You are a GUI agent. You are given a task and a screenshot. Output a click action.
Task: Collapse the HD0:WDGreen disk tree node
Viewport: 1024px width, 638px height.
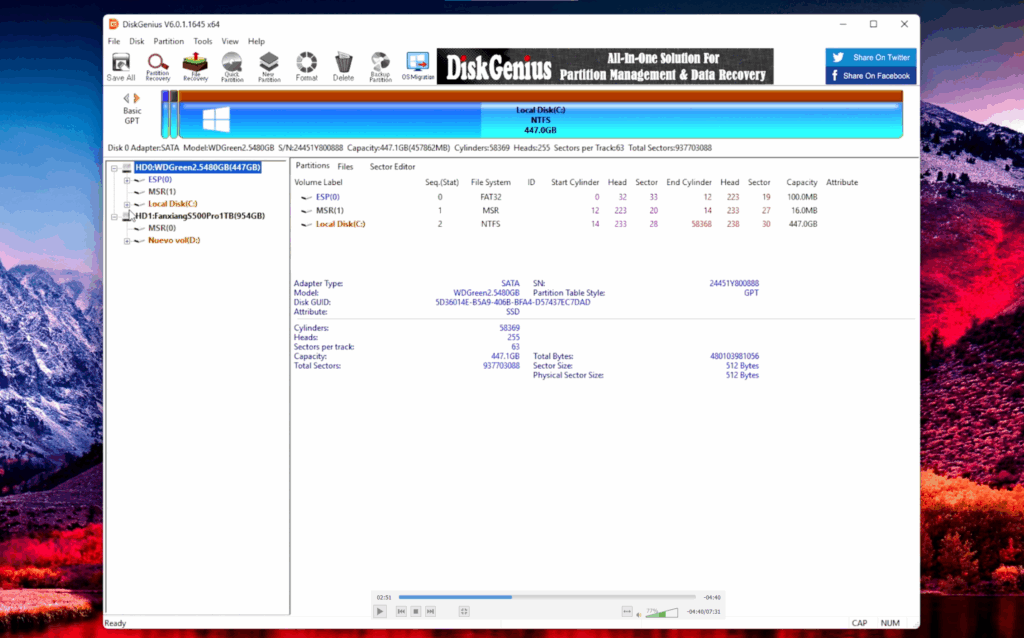point(114,168)
